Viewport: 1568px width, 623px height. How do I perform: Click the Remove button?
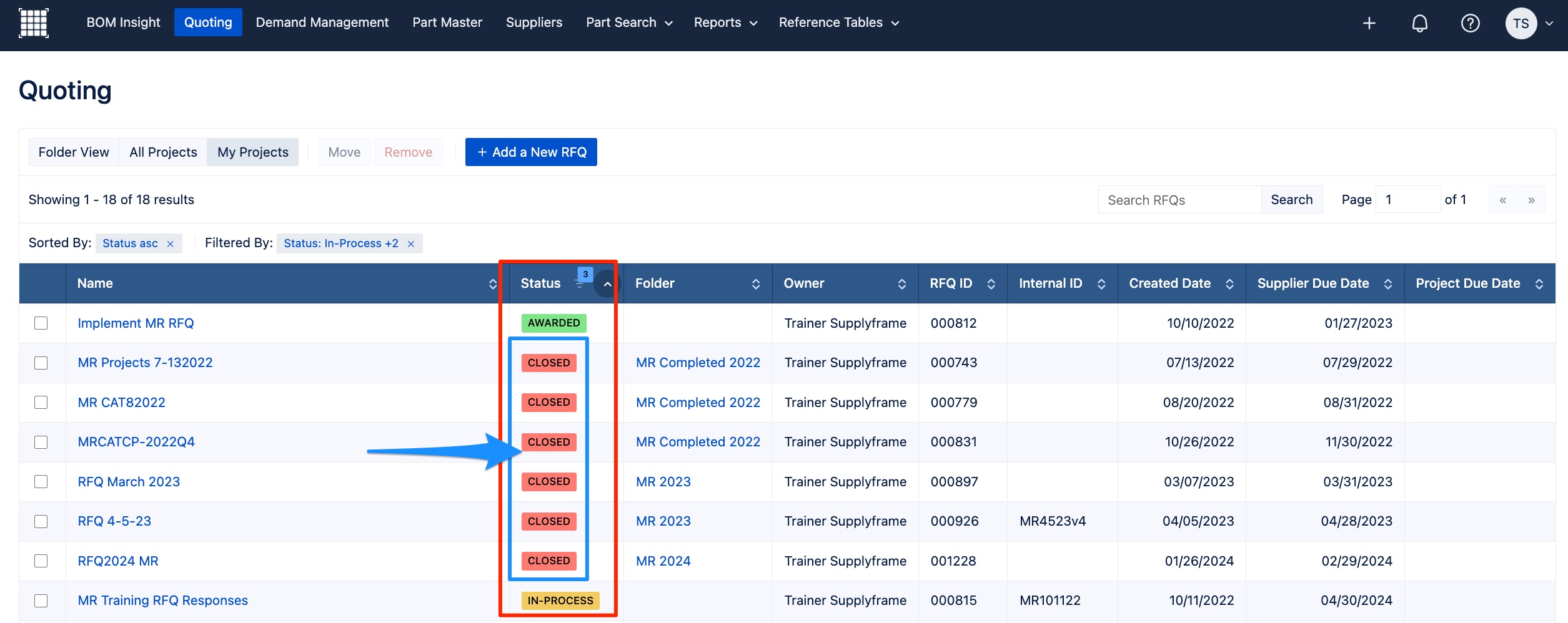point(408,152)
